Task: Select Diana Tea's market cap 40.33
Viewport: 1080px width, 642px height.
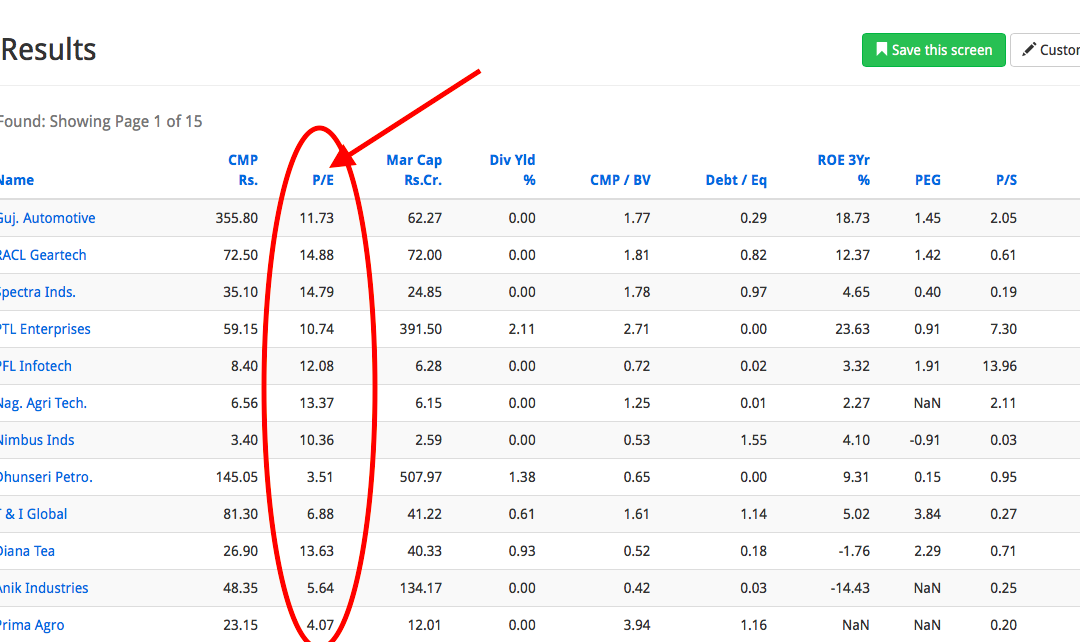Action: pos(424,551)
